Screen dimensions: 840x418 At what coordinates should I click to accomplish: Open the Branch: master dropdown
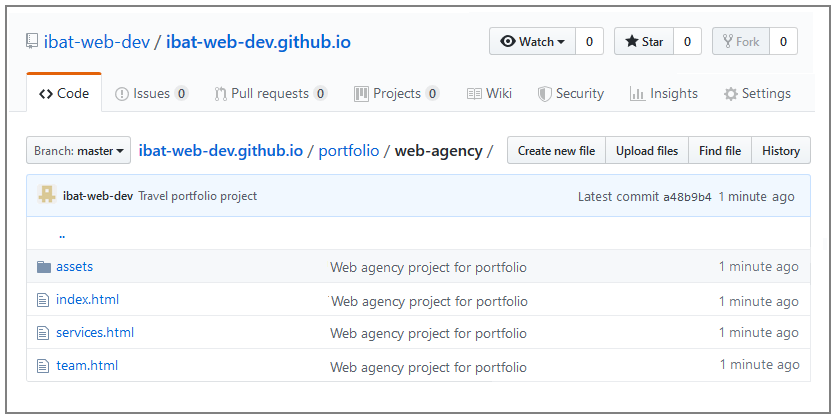[x=78, y=151]
